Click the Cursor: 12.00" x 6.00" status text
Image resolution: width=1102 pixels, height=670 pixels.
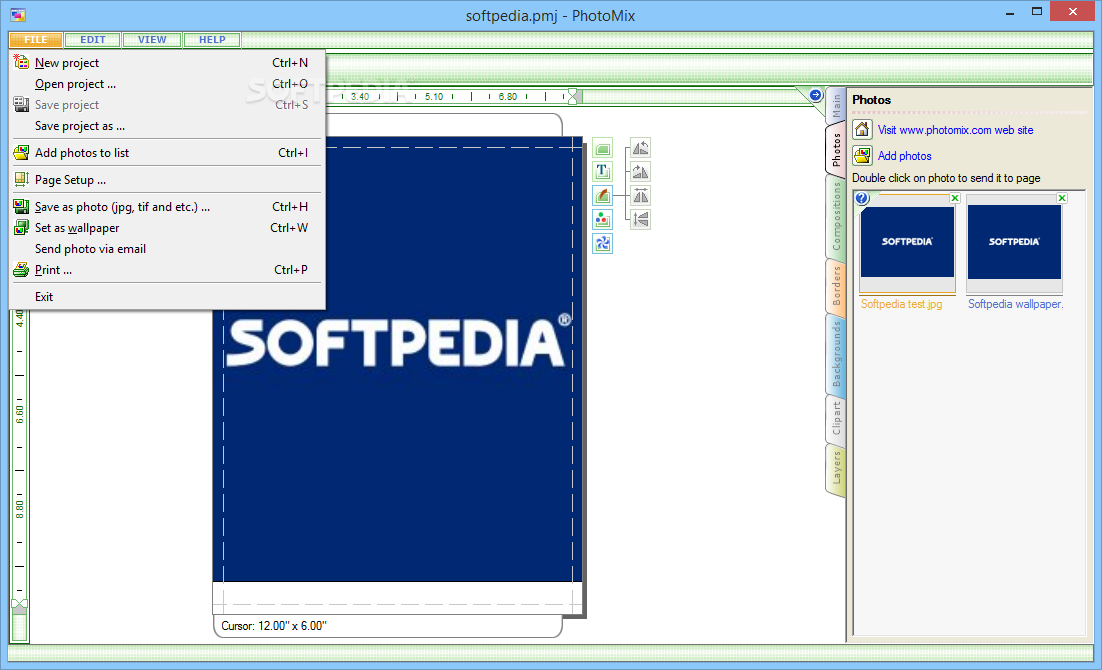[273, 626]
